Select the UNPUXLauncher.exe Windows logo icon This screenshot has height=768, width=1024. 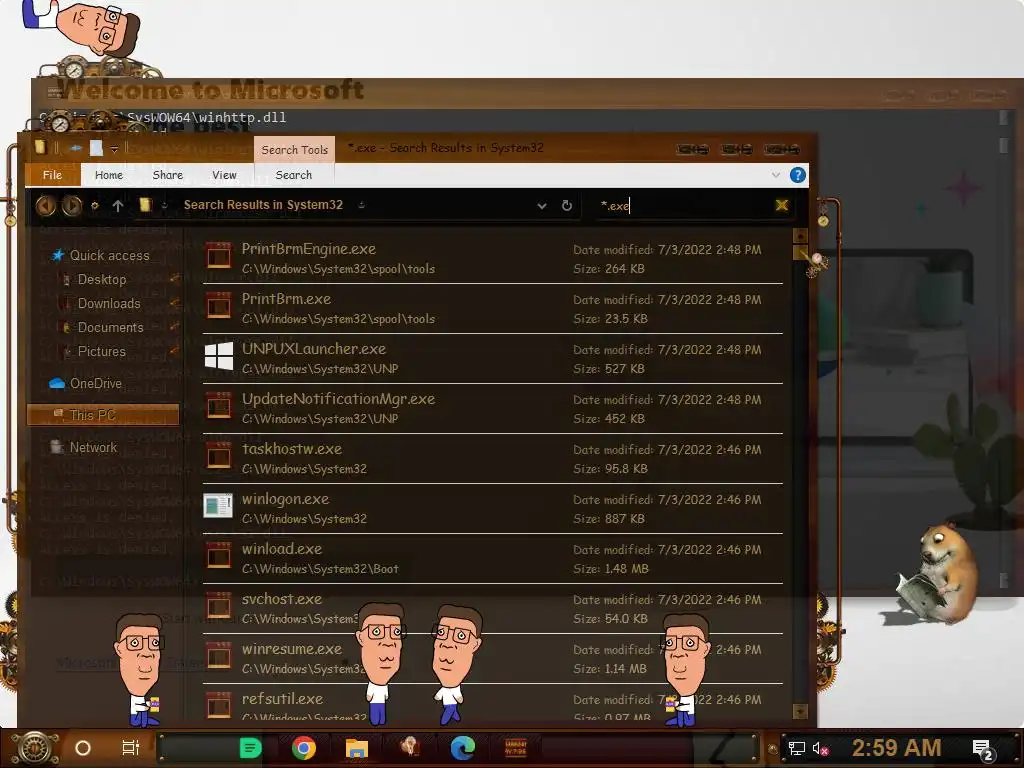click(219, 356)
